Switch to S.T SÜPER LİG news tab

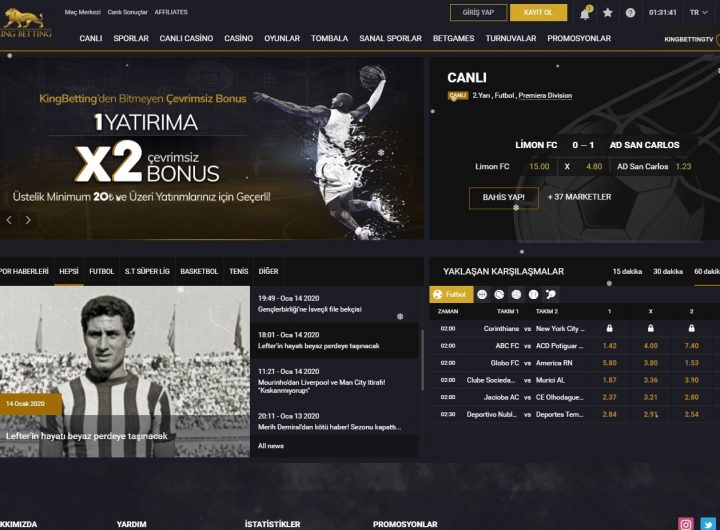tap(147, 271)
